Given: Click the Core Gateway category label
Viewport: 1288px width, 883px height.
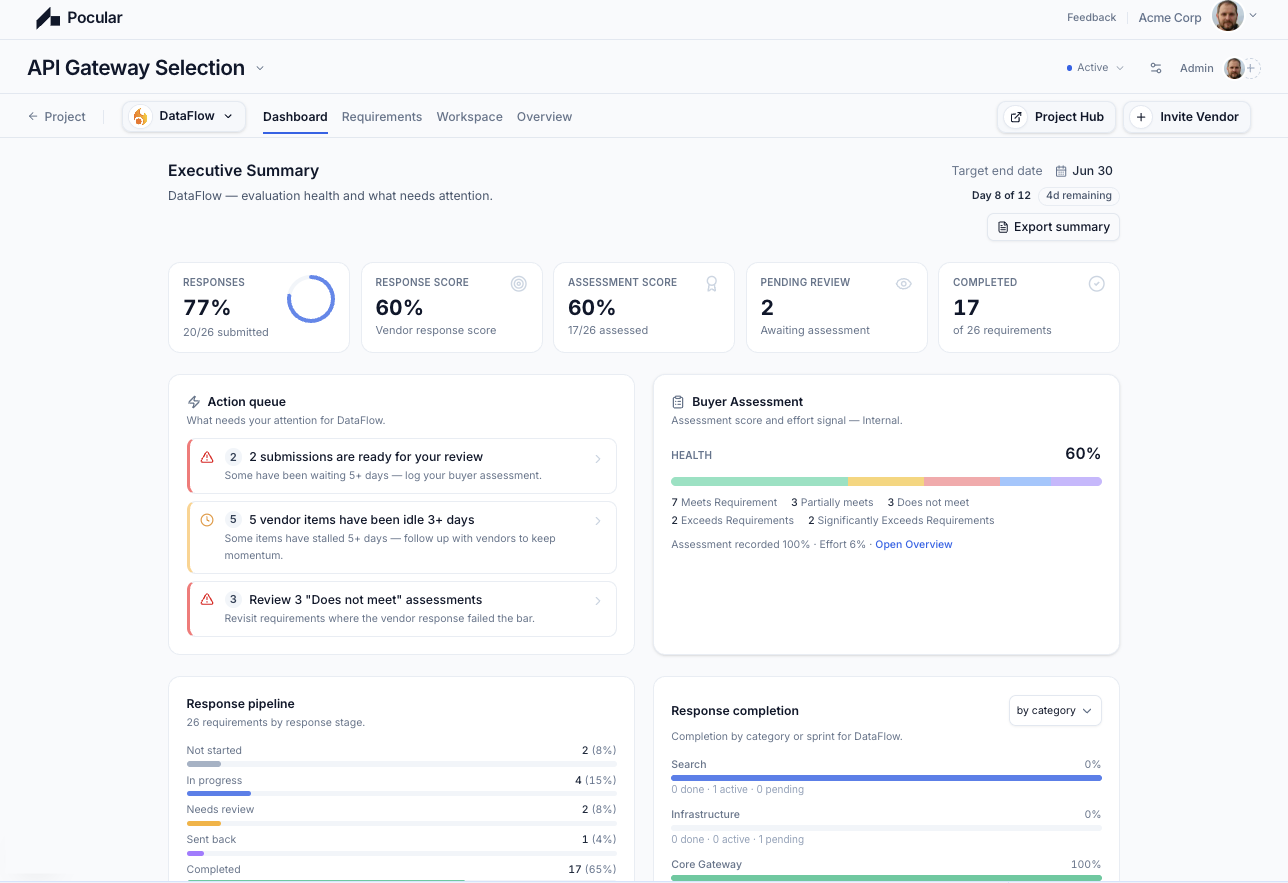Looking at the screenshot, I should [x=706, y=865].
